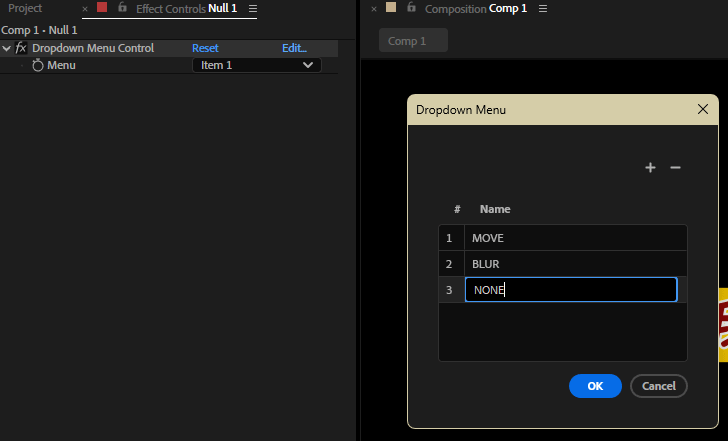The height and width of the screenshot is (441, 728).
Task: Open the Effect Controls panel menu
Action: point(253,9)
